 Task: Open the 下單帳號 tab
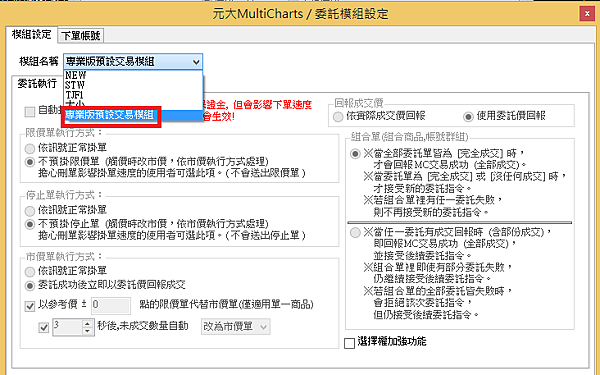(81, 36)
